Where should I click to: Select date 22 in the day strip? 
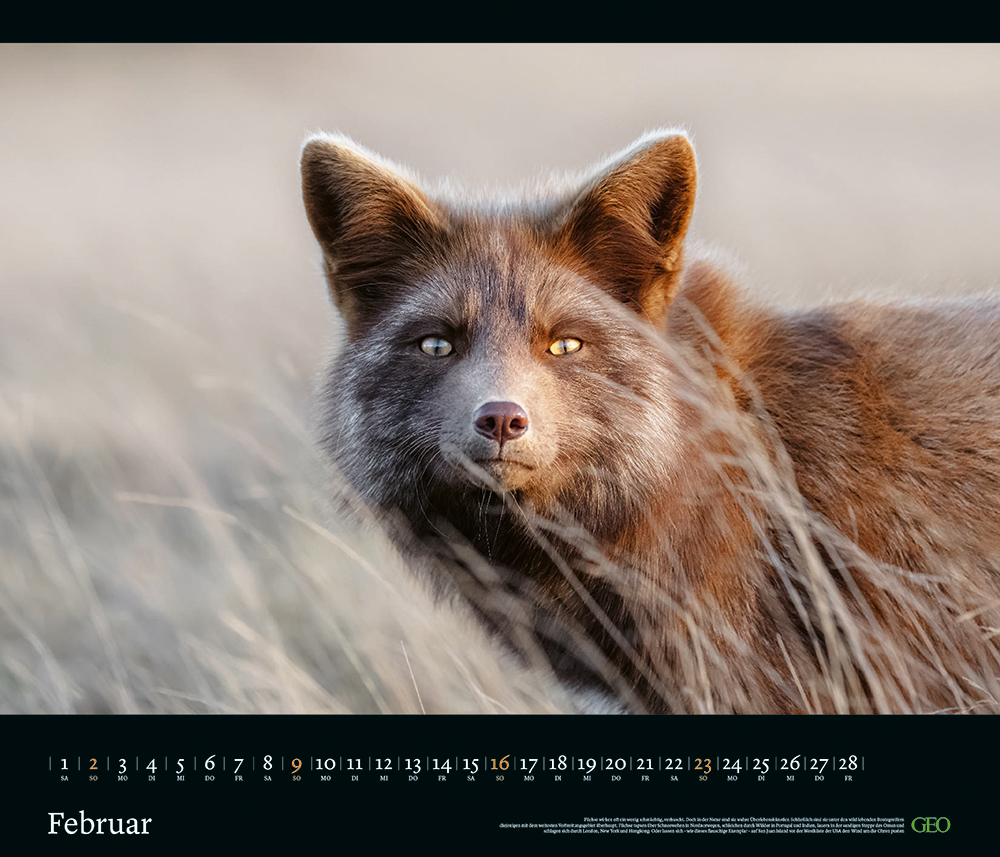pos(673,763)
